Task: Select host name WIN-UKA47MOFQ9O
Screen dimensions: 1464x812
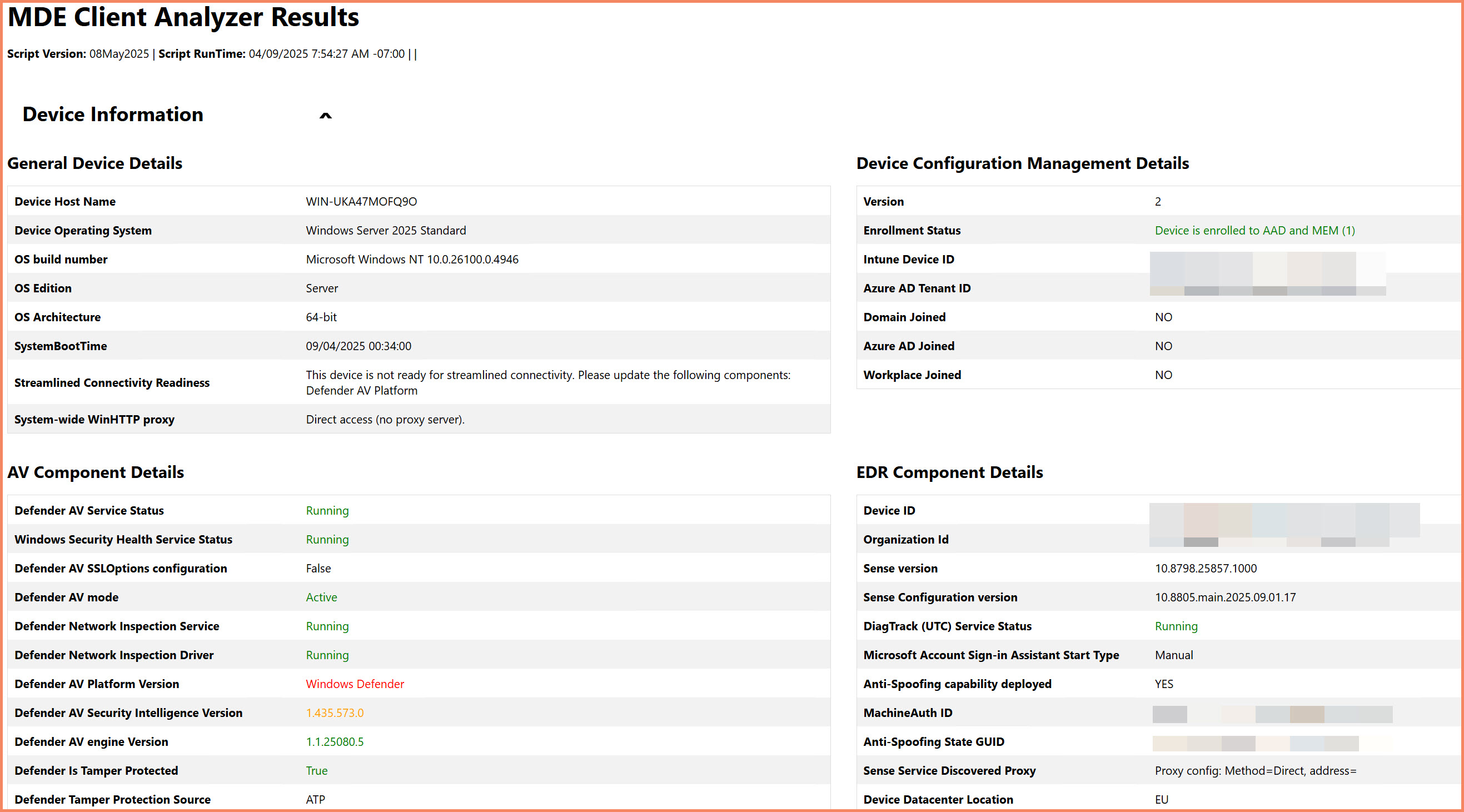Action: 361,201
